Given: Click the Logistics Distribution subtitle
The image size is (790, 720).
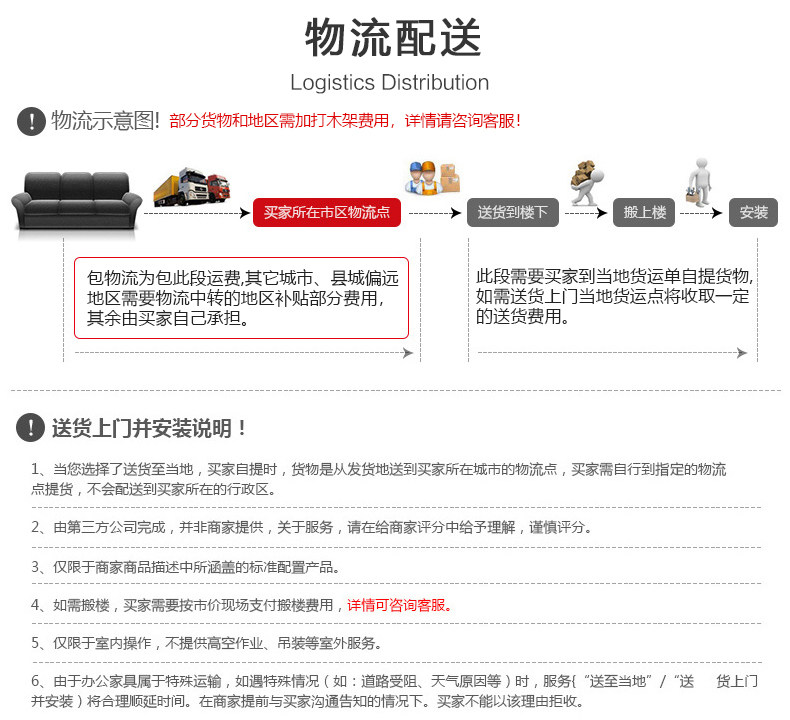Looking at the screenshot, I should (x=389, y=83).
